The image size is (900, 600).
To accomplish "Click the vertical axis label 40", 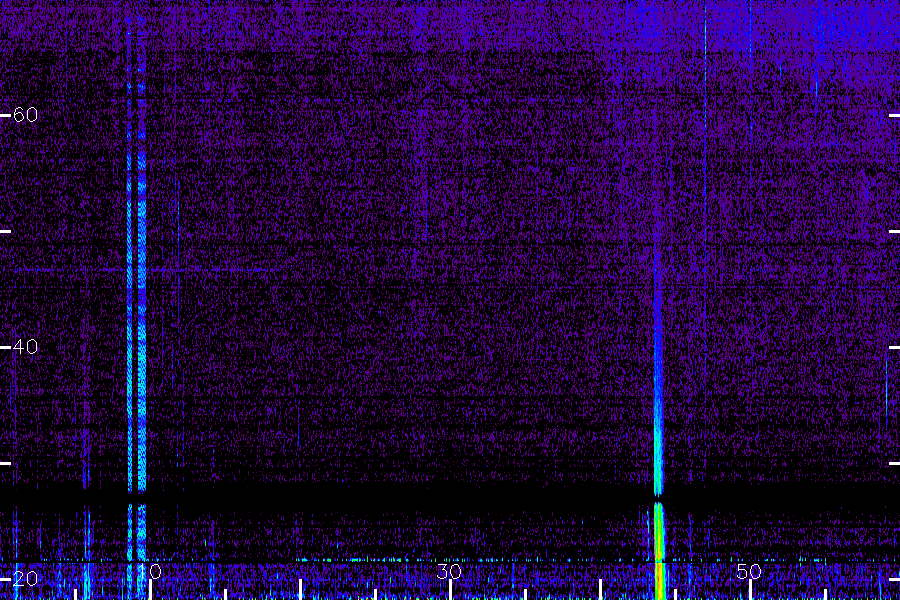I will (x=25, y=347).
